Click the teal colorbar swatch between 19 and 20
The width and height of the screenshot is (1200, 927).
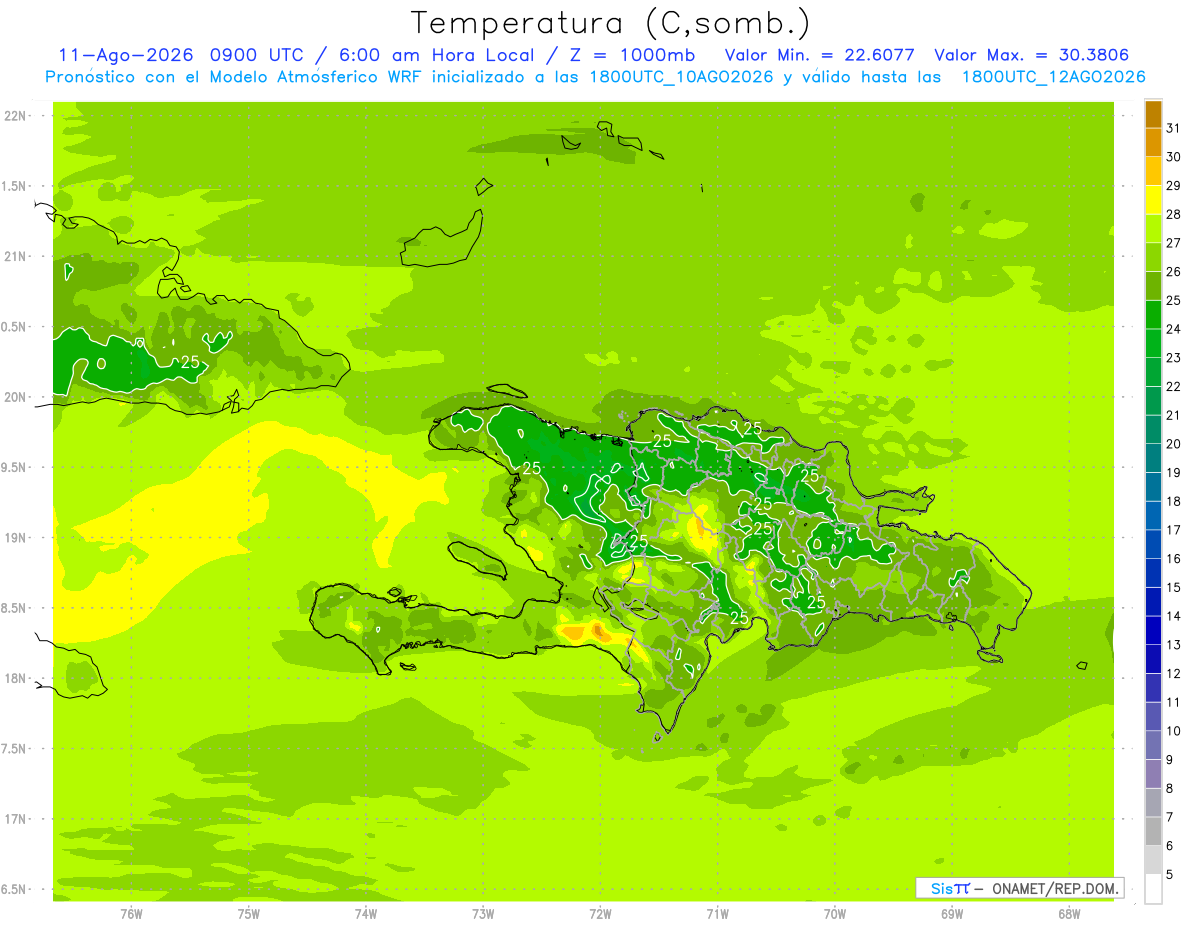coord(1153,458)
